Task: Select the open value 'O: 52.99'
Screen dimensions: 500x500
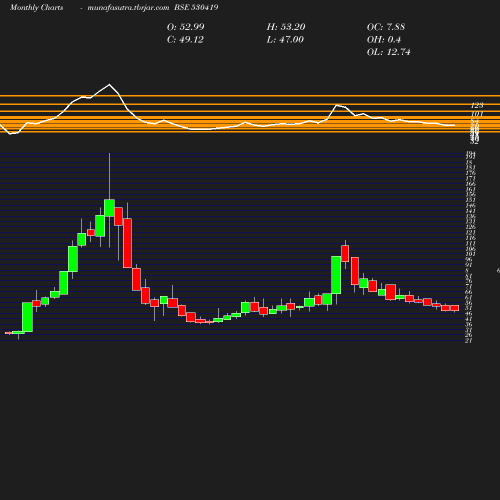Action: [x=186, y=27]
